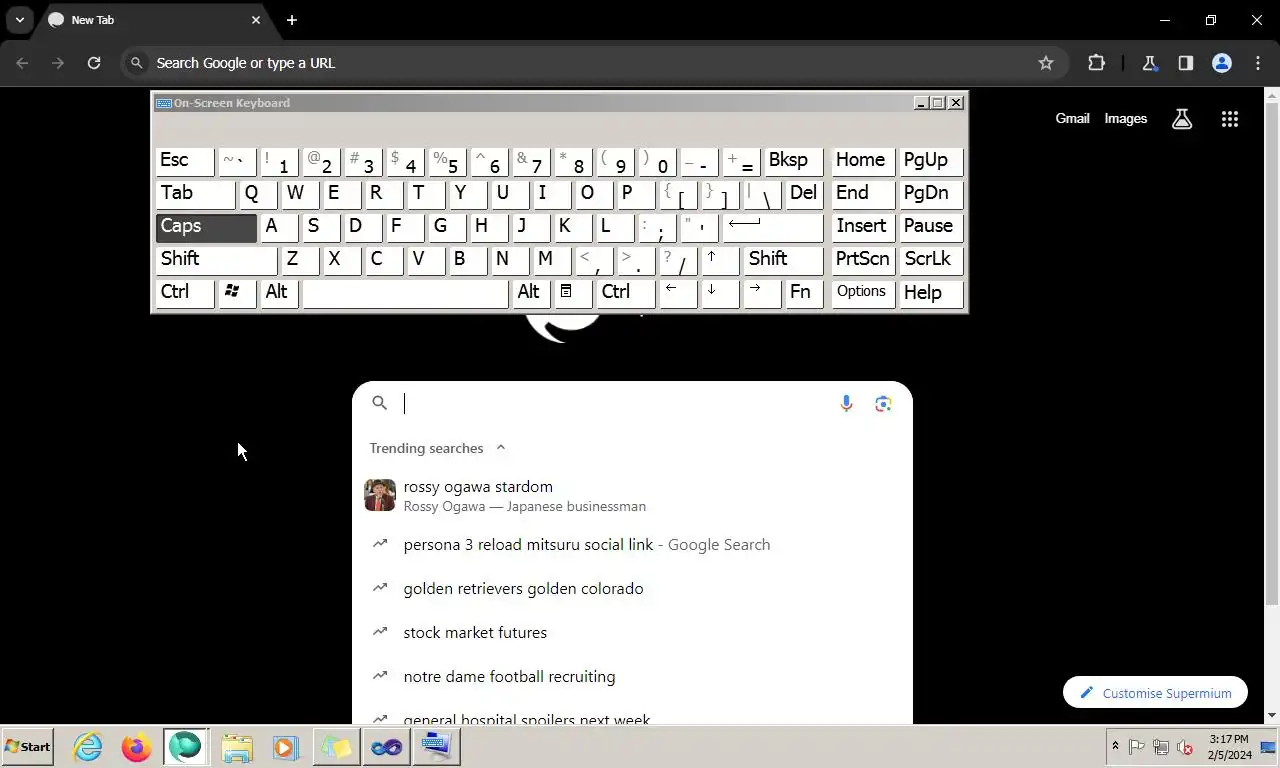The image size is (1280, 768).
Task: Toggle the ScrLk key
Action: tap(931, 259)
